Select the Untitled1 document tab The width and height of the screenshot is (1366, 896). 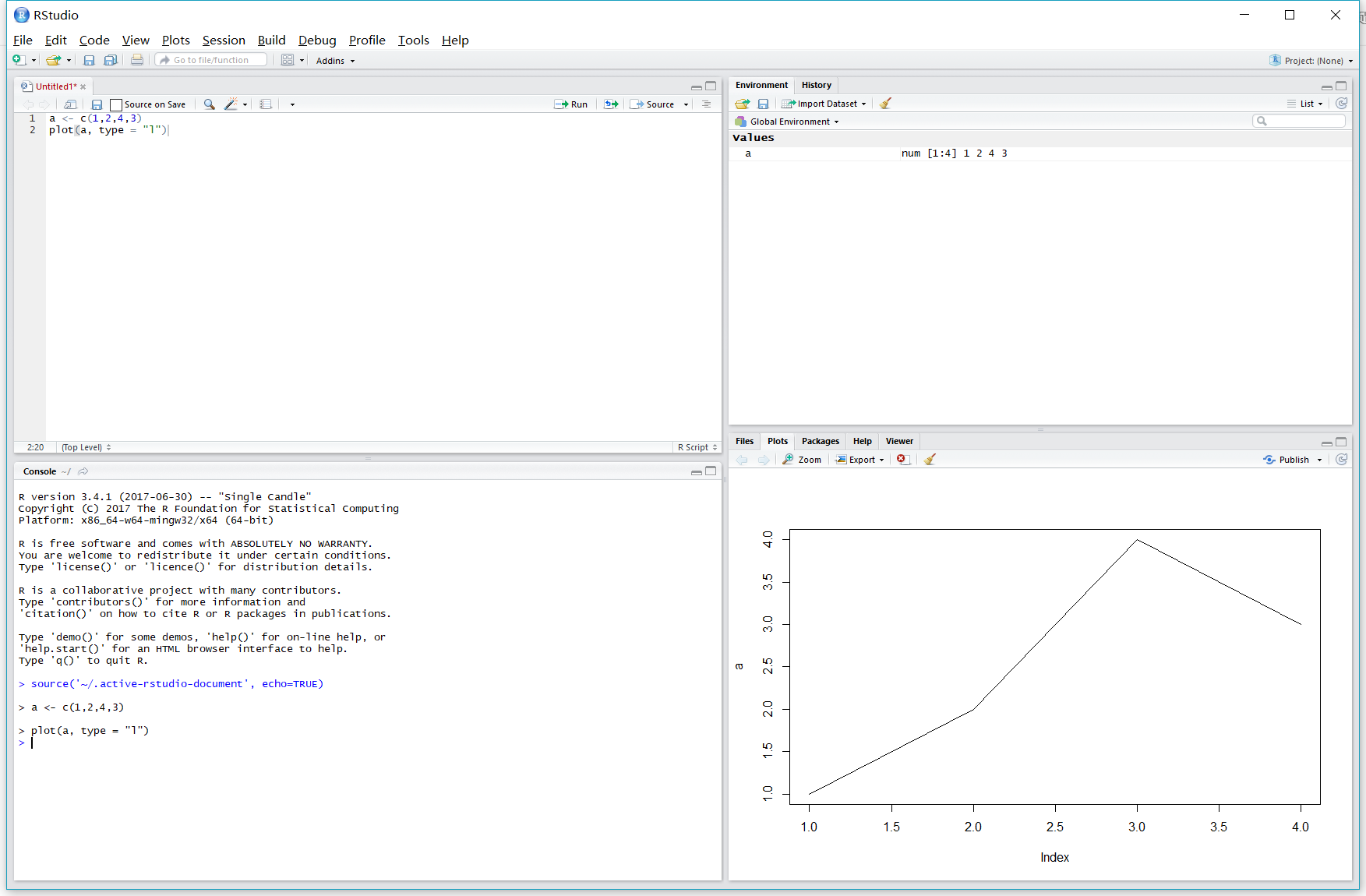[55, 86]
